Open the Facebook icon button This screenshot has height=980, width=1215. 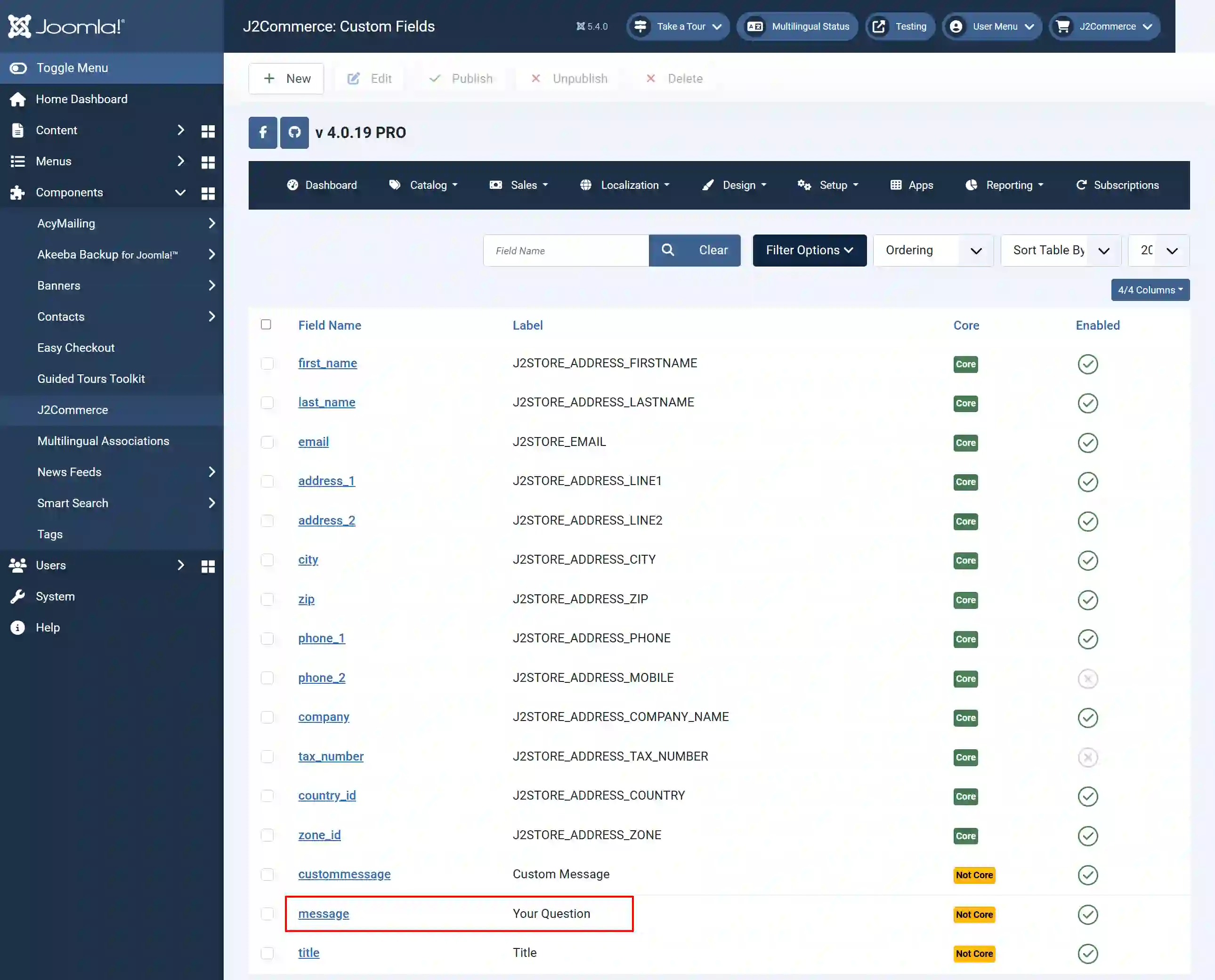(x=262, y=133)
